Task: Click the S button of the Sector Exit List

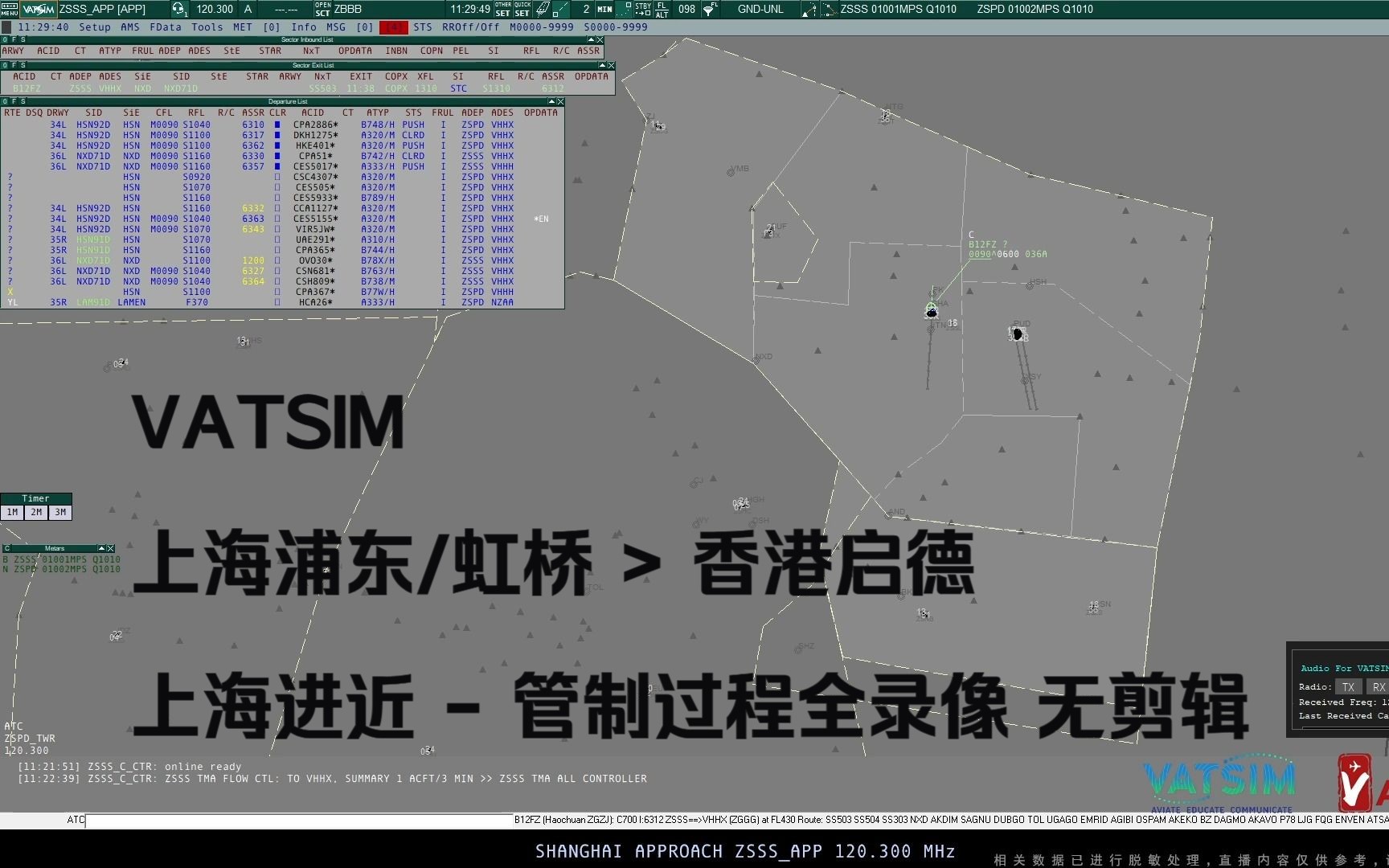Action: click(x=23, y=66)
